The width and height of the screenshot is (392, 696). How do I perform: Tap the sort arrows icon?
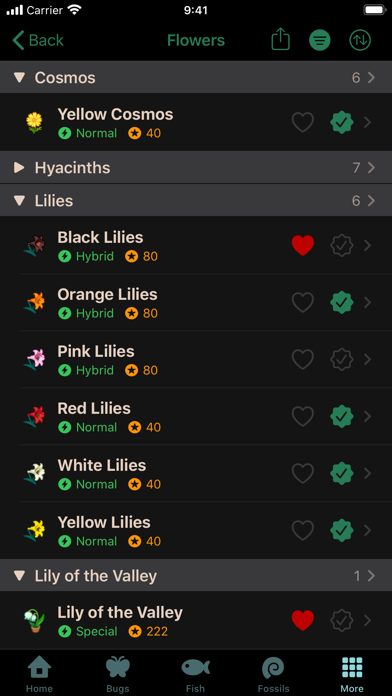click(360, 40)
